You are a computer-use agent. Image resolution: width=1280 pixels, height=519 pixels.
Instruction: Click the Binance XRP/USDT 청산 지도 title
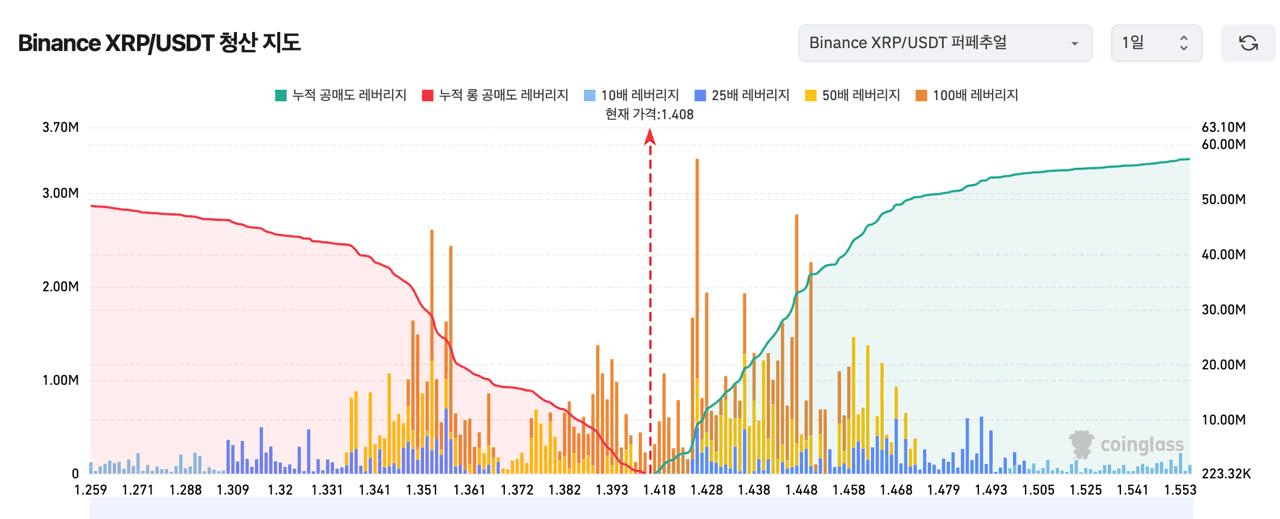click(x=159, y=43)
